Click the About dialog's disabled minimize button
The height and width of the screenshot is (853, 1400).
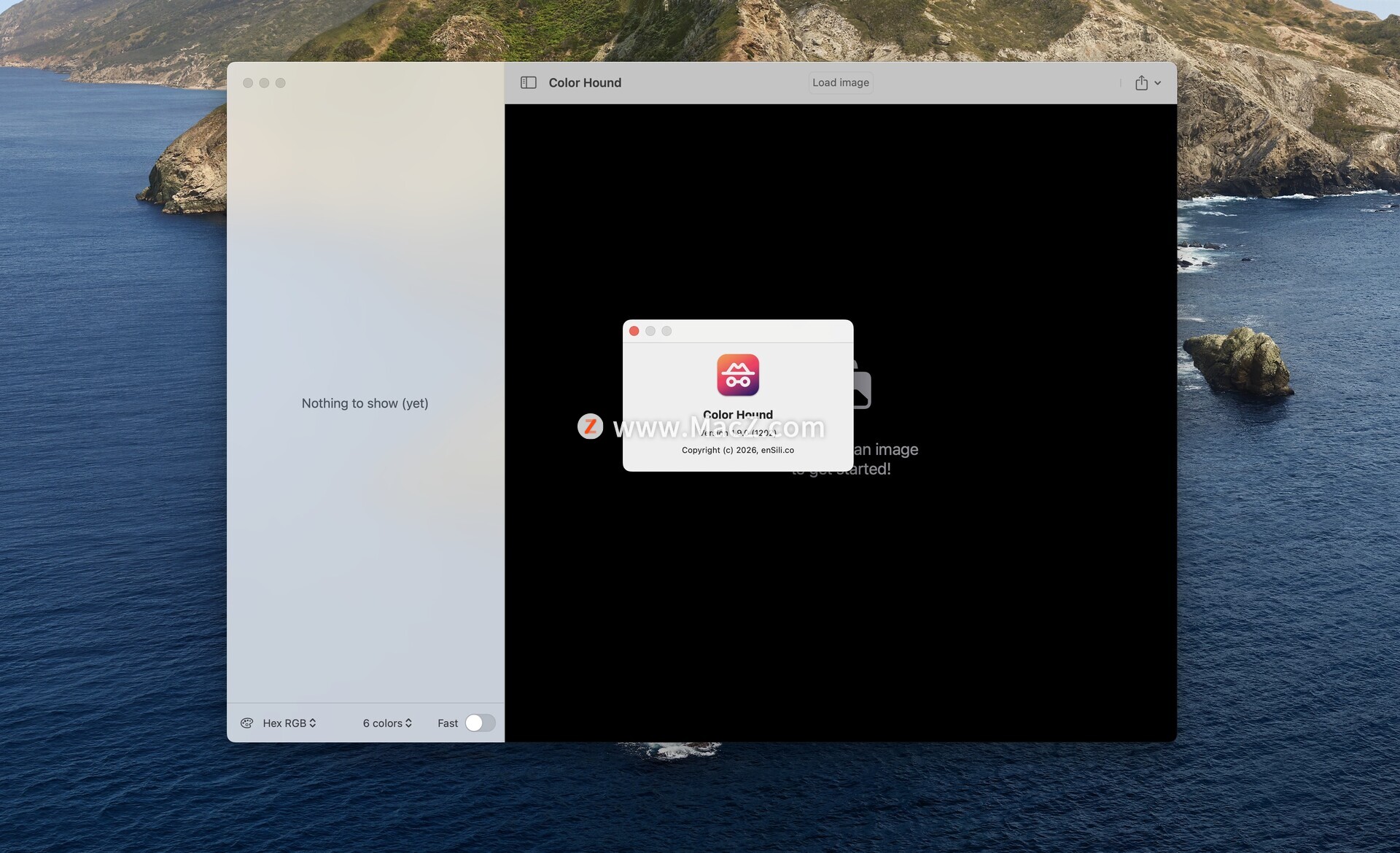[650, 331]
